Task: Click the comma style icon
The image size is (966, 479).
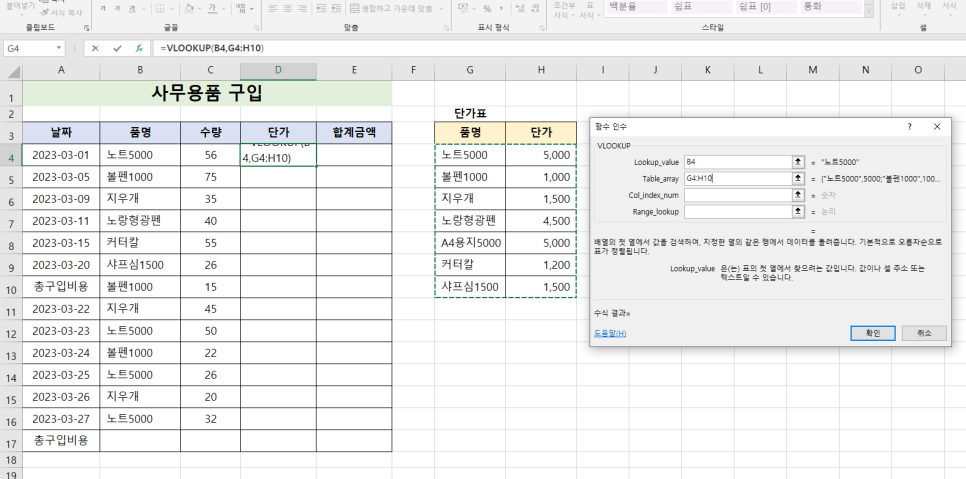Action: pos(501,9)
